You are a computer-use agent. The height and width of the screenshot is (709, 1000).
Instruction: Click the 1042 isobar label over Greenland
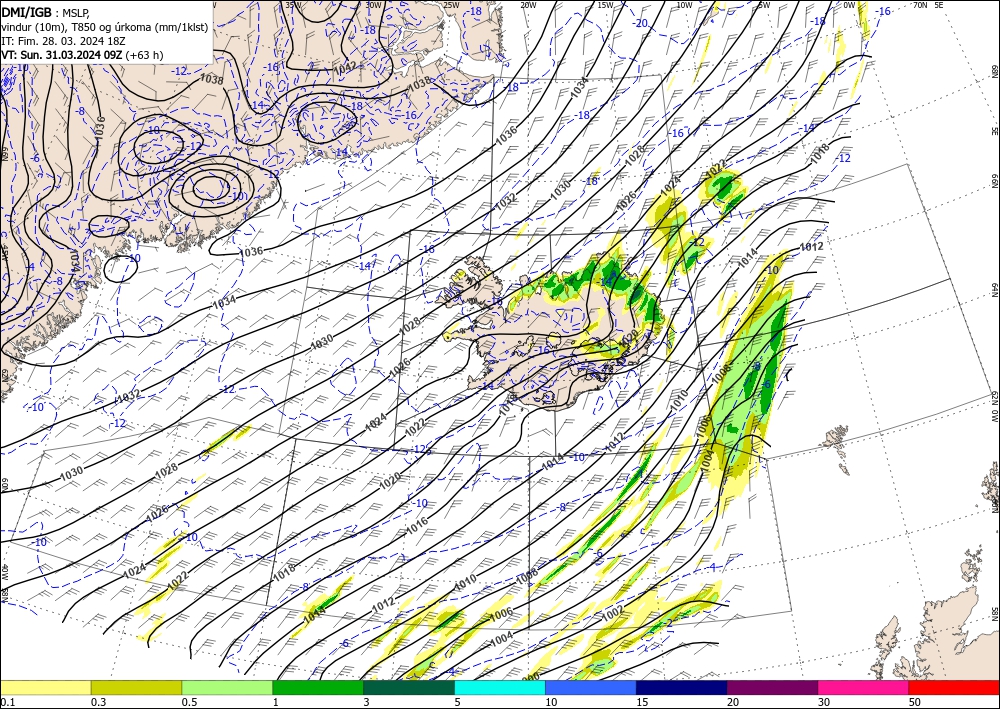(344, 68)
